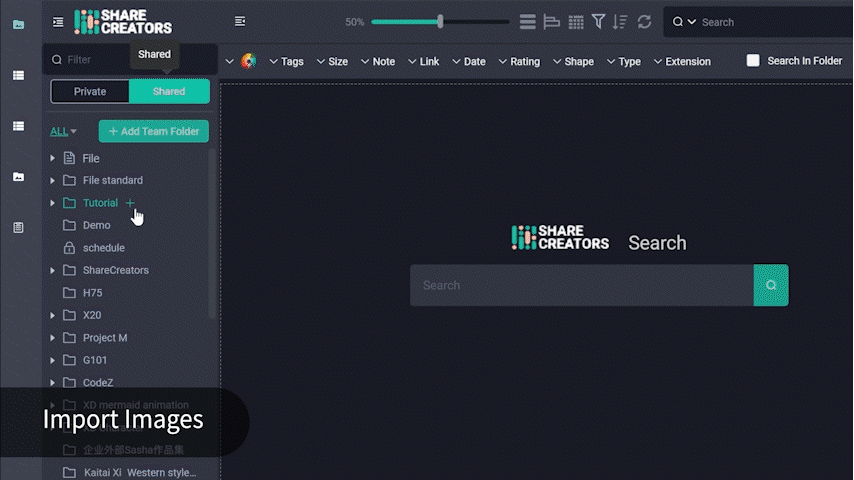Open the sort order icon
Viewport: 854px width, 480px height.
point(620,22)
